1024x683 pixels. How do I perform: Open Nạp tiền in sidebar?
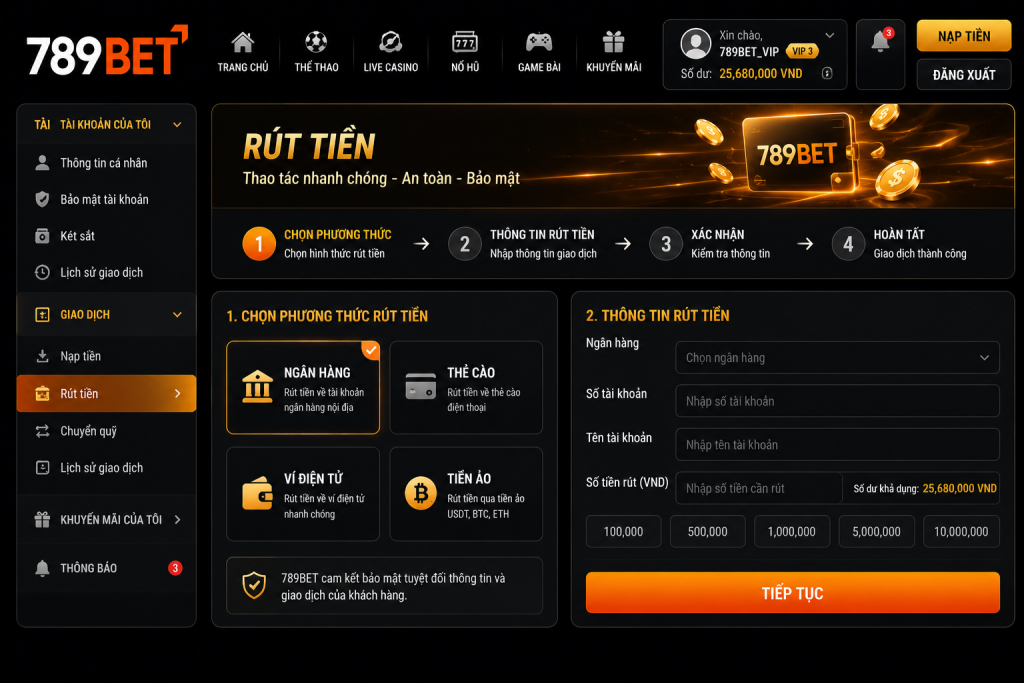(x=106, y=356)
